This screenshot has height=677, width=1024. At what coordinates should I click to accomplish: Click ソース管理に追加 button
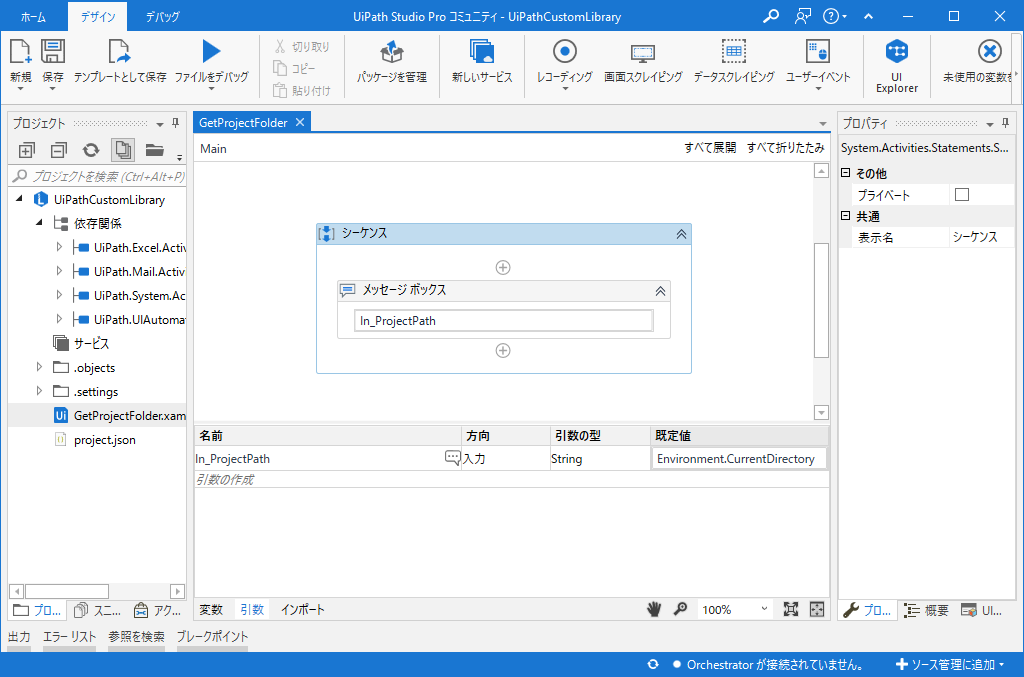(950, 665)
